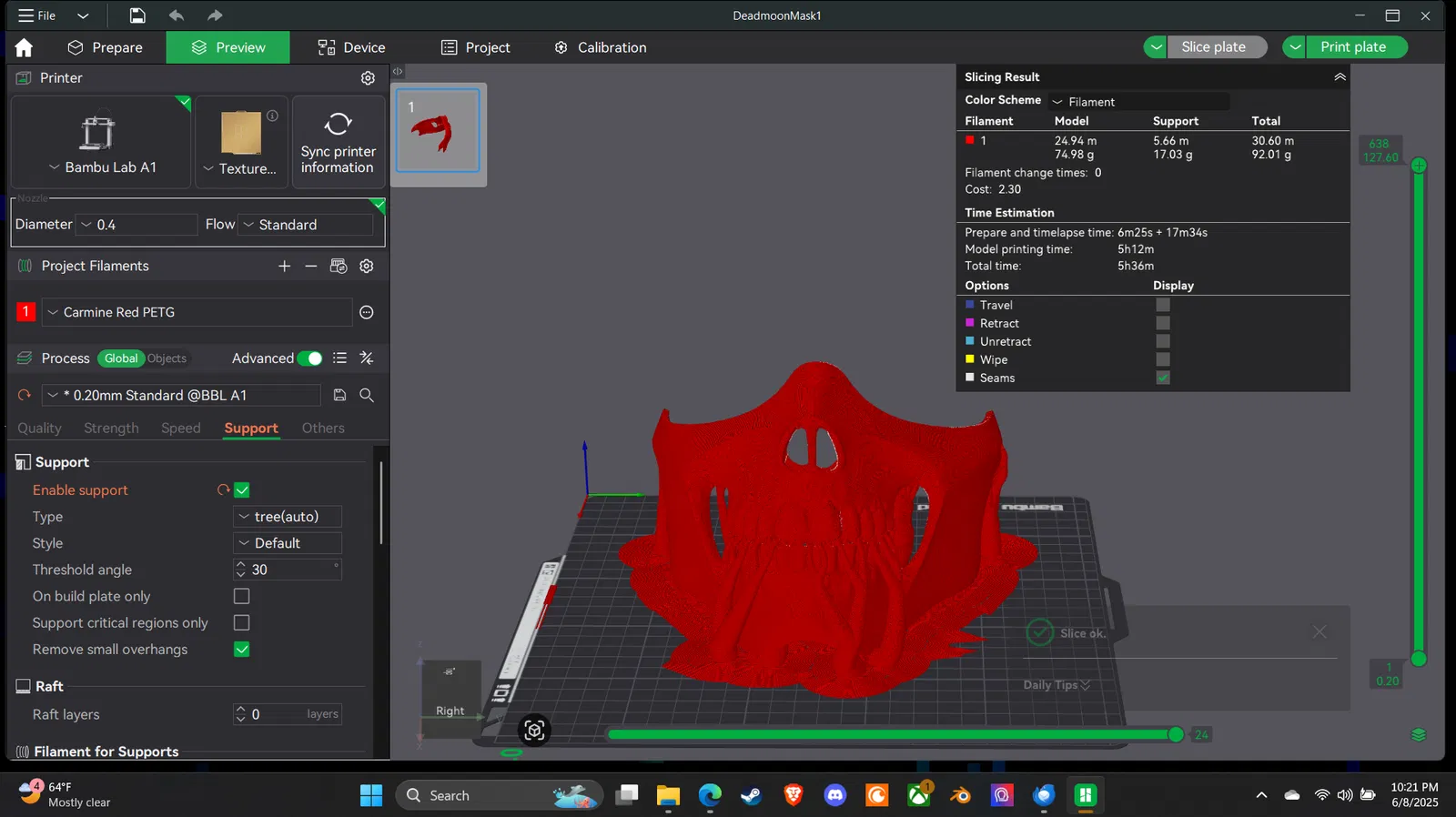Switch to the Calibration tab
The width and height of the screenshot is (1456, 817).
(x=601, y=47)
